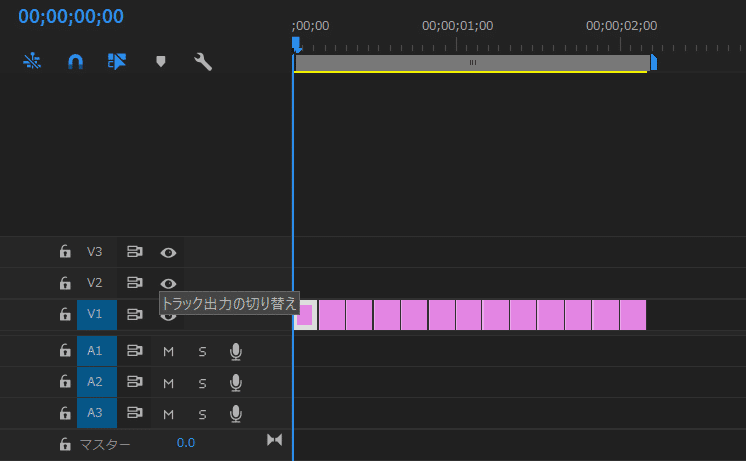Image resolution: width=746 pixels, height=461 pixels.
Task: Open timeline display settings wrench
Action: coord(203,62)
